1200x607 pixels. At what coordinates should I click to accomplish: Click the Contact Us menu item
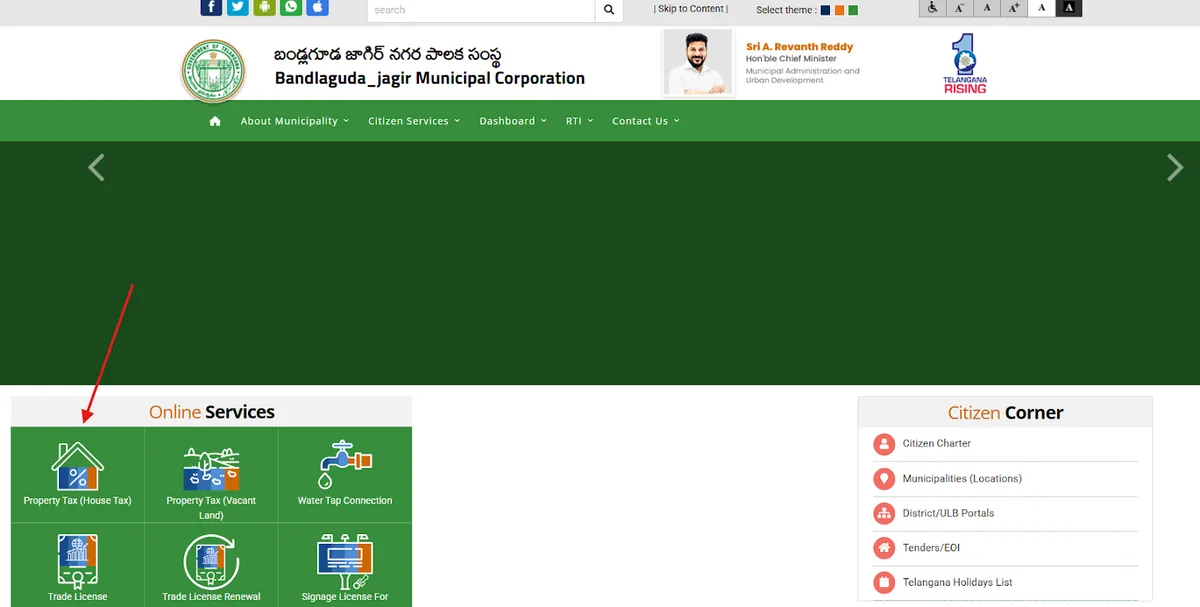click(x=641, y=120)
